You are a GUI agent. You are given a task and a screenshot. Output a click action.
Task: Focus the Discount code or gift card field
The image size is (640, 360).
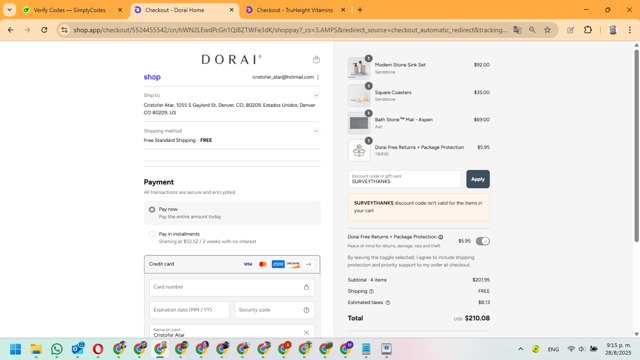click(x=404, y=179)
